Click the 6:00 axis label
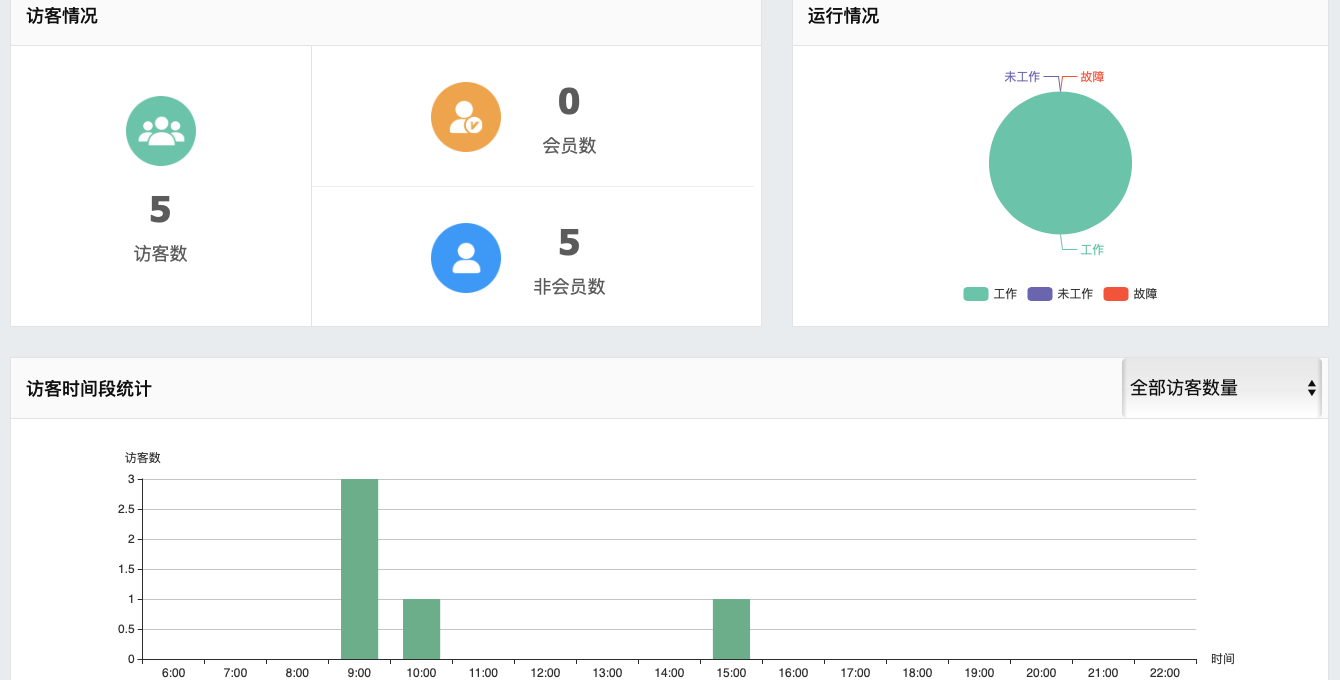 pos(173,673)
